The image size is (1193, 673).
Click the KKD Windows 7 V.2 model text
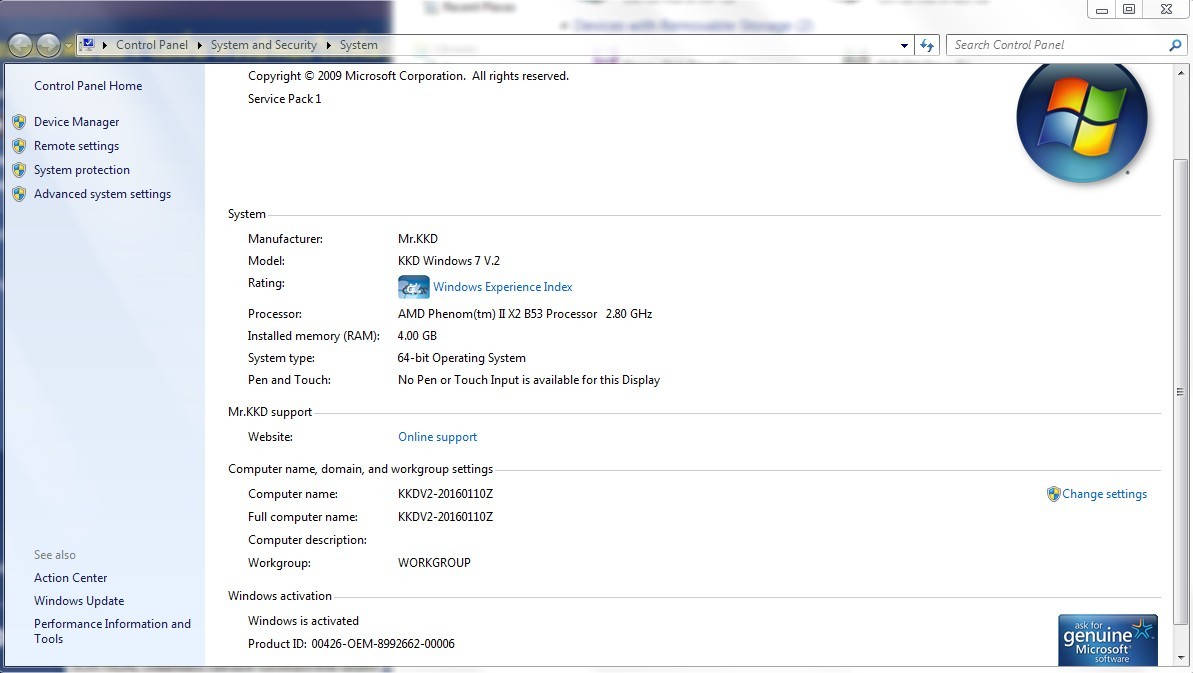click(449, 261)
